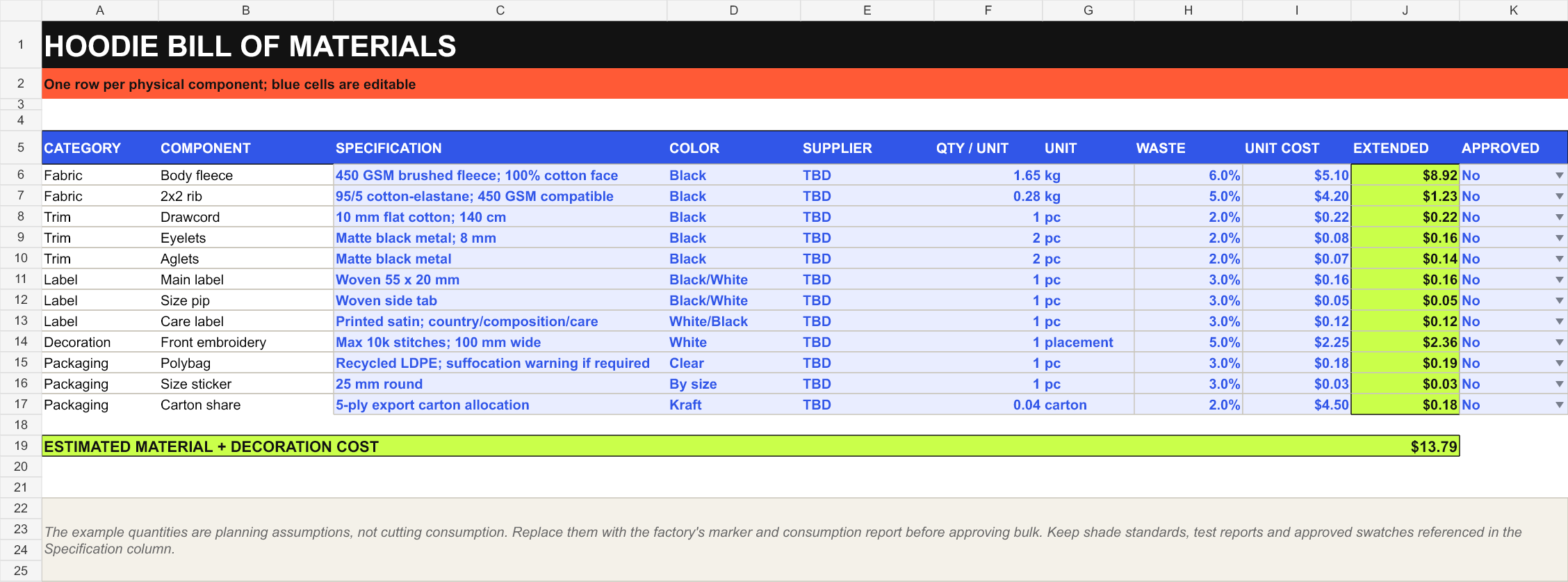Click the COMPONENT header cell
The width and height of the screenshot is (1568, 582).
pyautogui.click(x=246, y=147)
